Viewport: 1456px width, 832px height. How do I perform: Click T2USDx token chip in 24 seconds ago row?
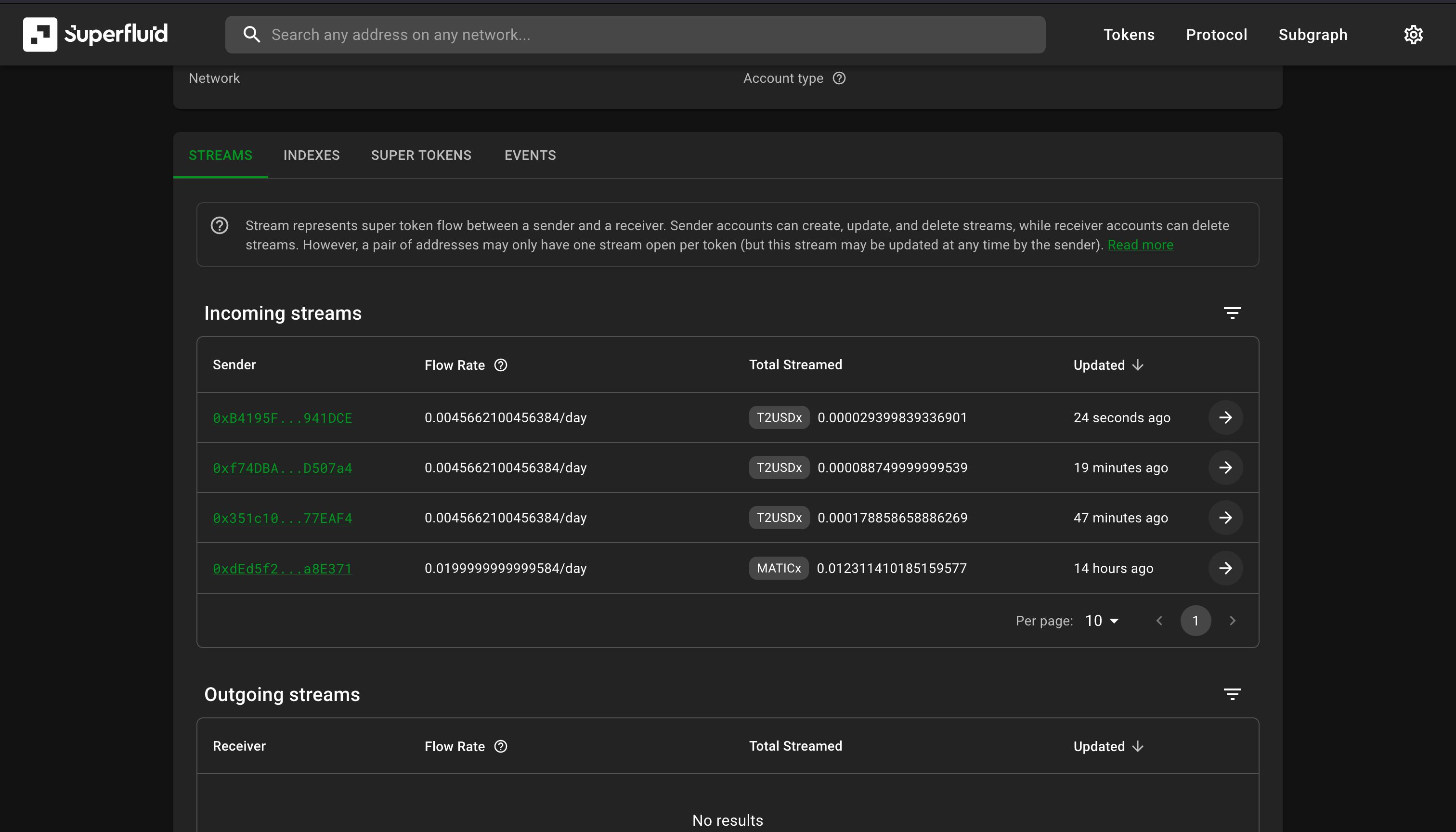[779, 418]
